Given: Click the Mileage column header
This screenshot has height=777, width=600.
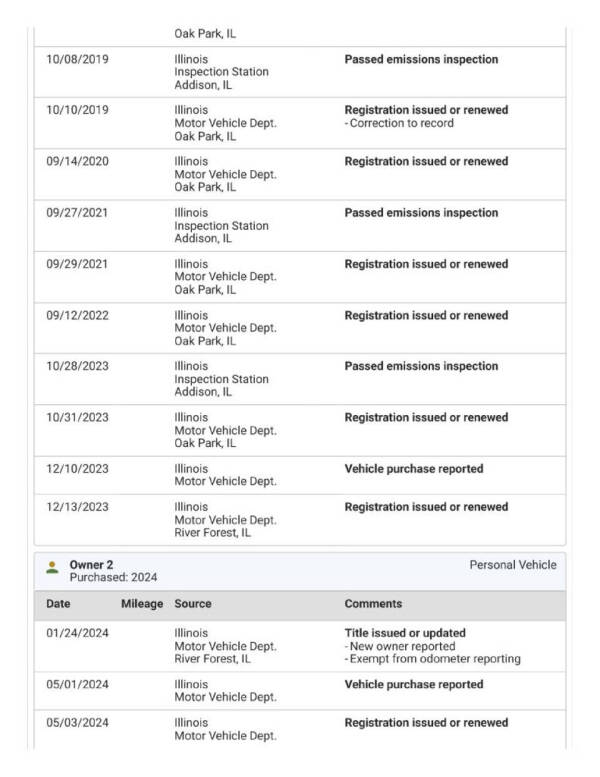Looking at the screenshot, I should pyautogui.click(x=141, y=604).
